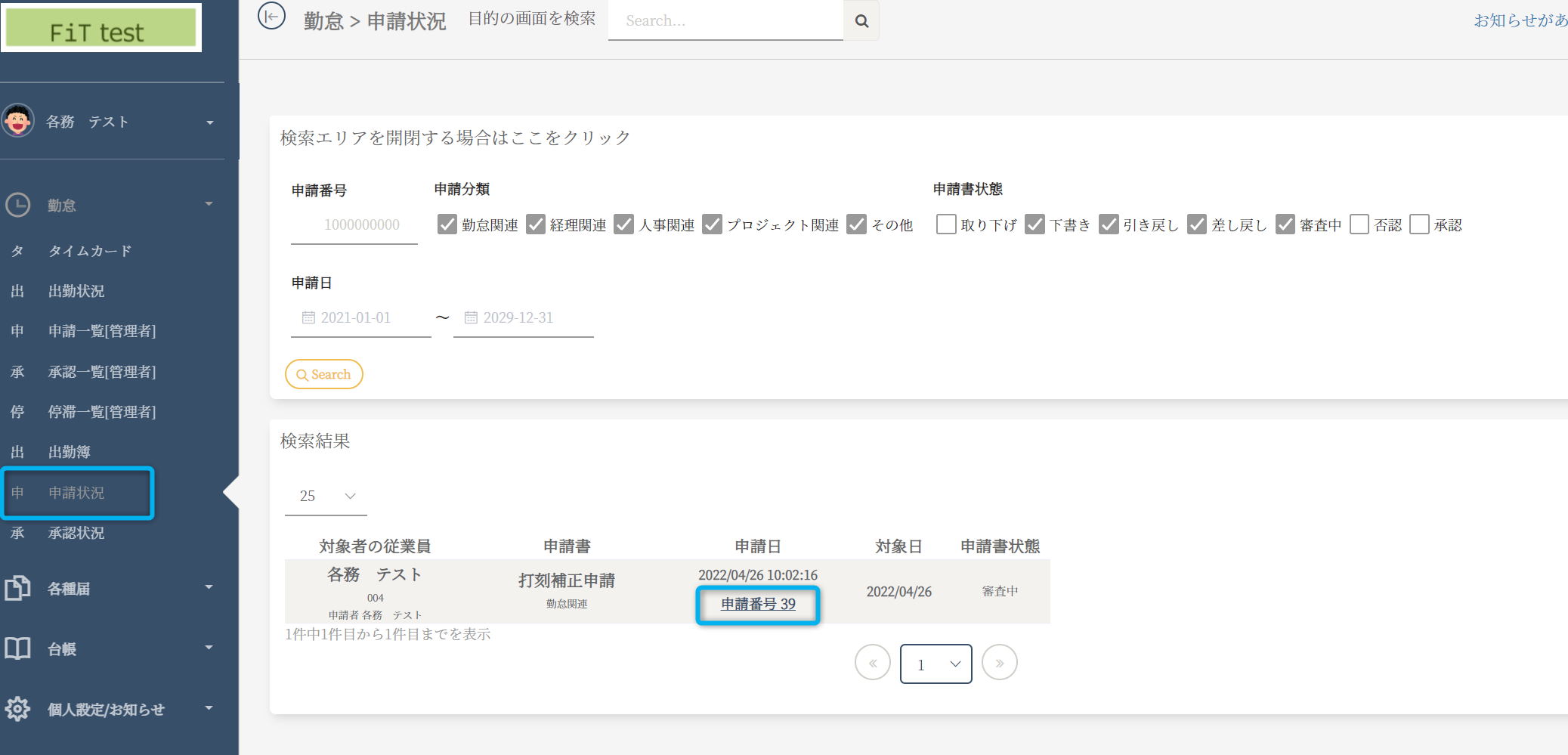
Task: Click the sidebar collapse arrow icon
Action: click(x=271, y=16)
